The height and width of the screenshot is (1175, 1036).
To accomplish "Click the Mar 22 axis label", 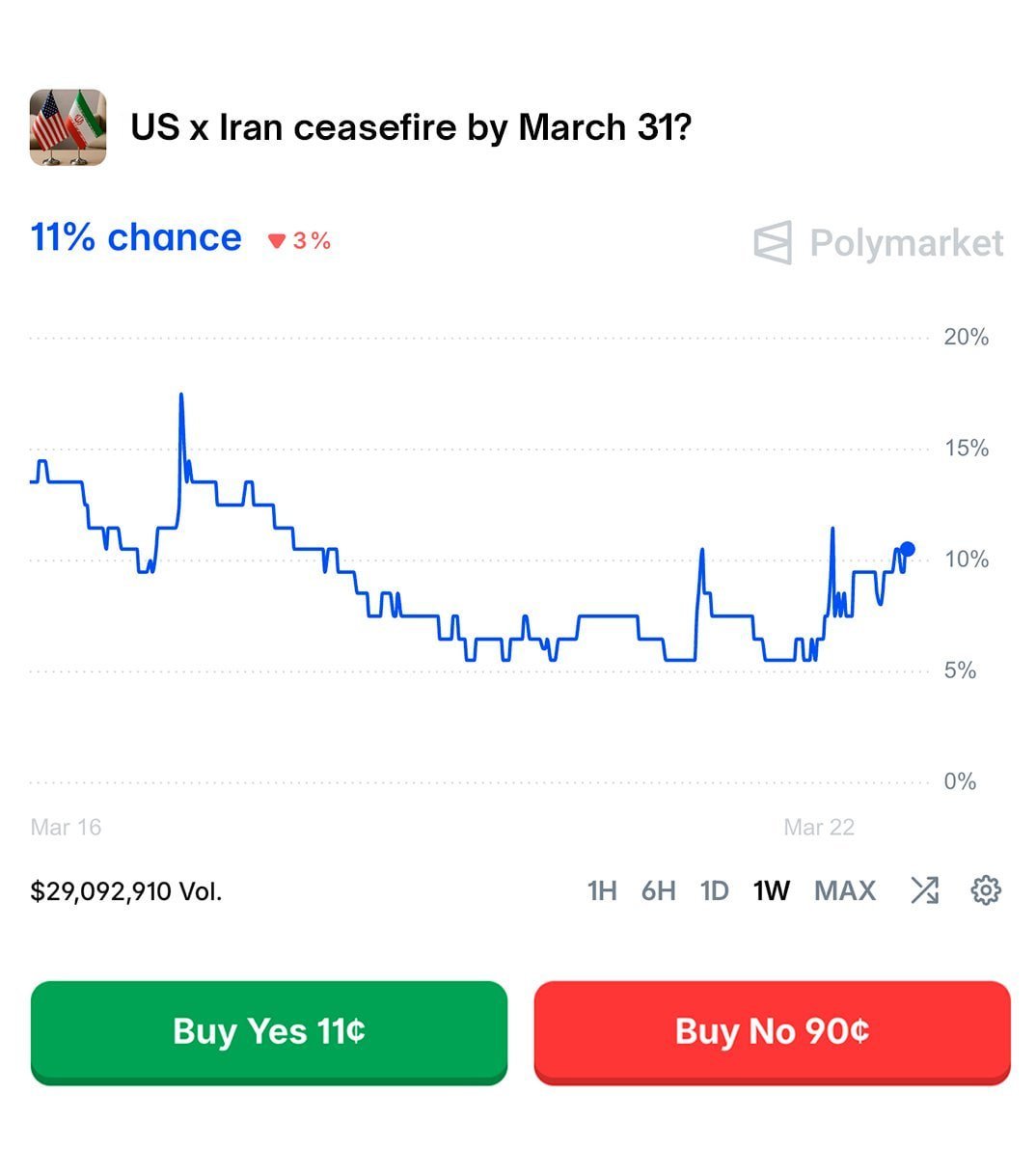I will point(818,827).
